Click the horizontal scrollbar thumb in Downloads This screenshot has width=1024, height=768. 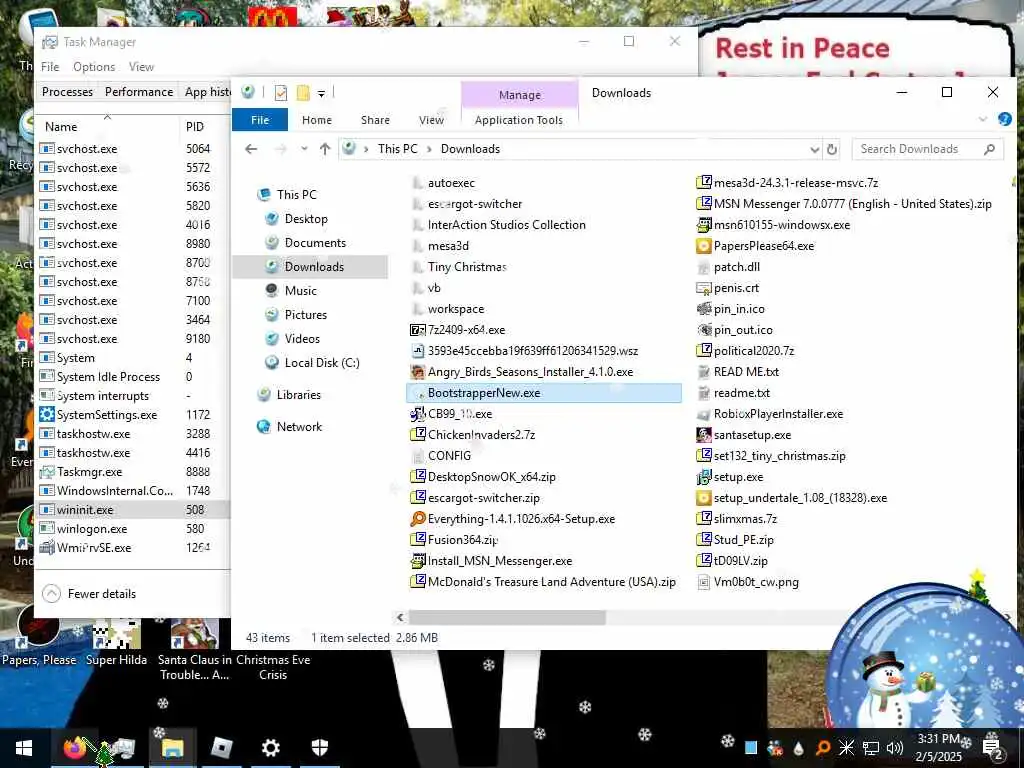(507, 617)
